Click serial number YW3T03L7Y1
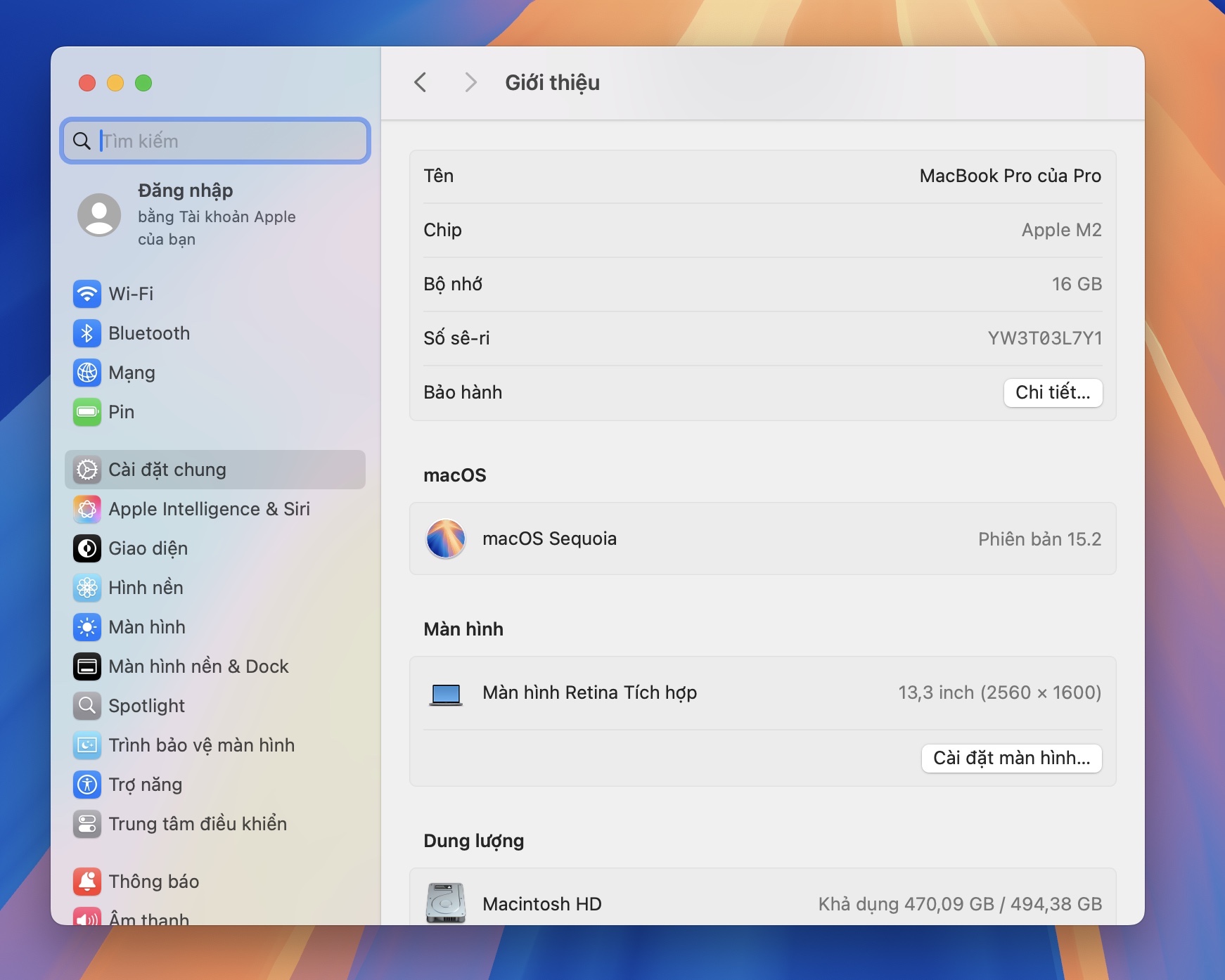Viewport: 1225px width, 980px height. pyautogui.click(x=1044, y=338)
